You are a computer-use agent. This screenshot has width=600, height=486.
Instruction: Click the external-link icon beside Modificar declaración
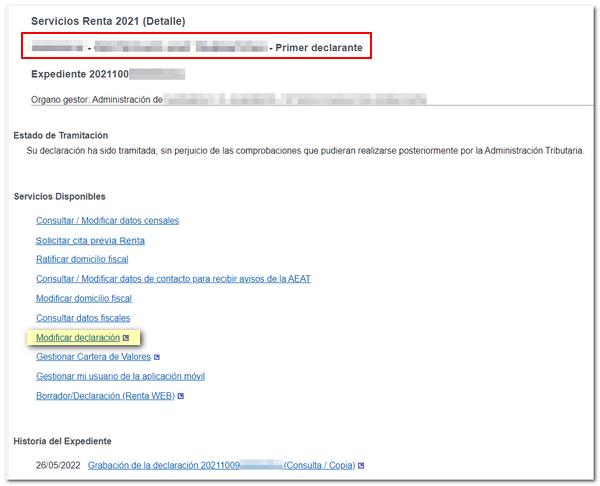[126, 338]
